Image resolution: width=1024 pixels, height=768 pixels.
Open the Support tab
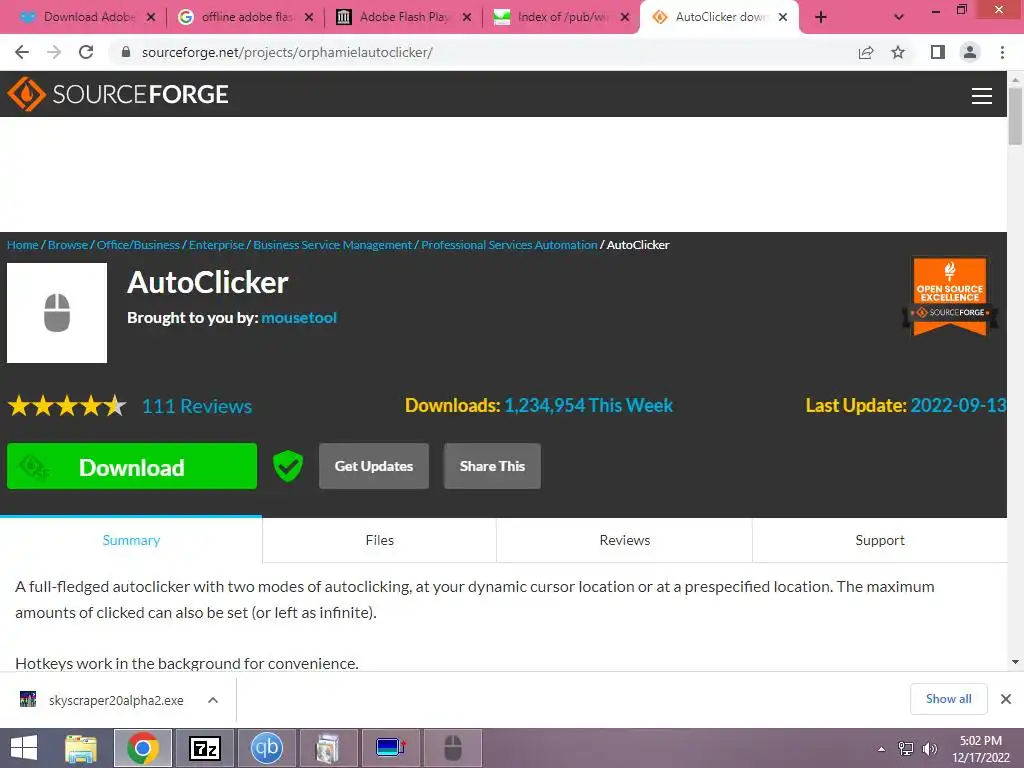pos(880,540)
